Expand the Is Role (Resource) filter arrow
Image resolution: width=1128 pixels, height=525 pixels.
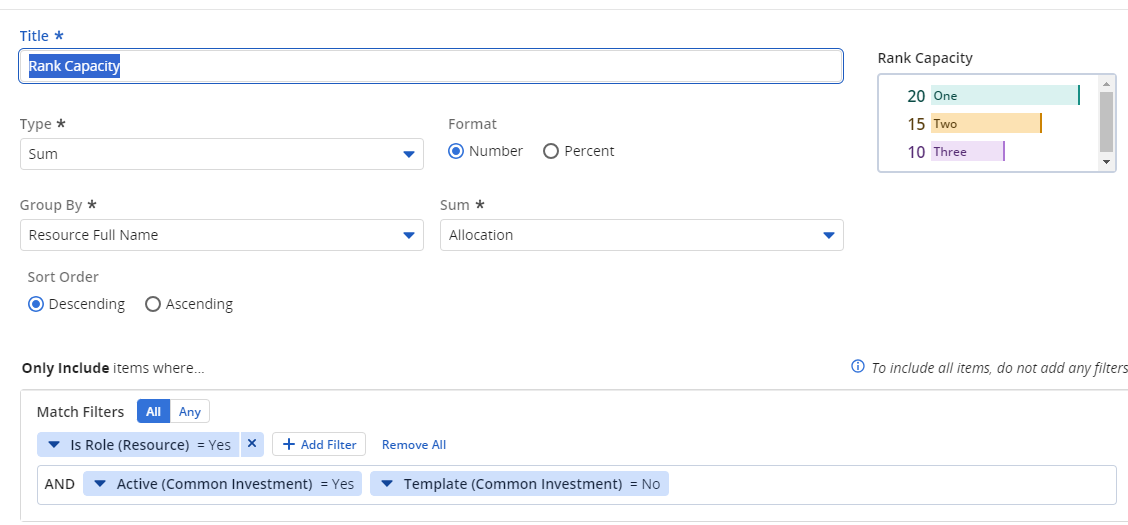(x=54, y=444)
